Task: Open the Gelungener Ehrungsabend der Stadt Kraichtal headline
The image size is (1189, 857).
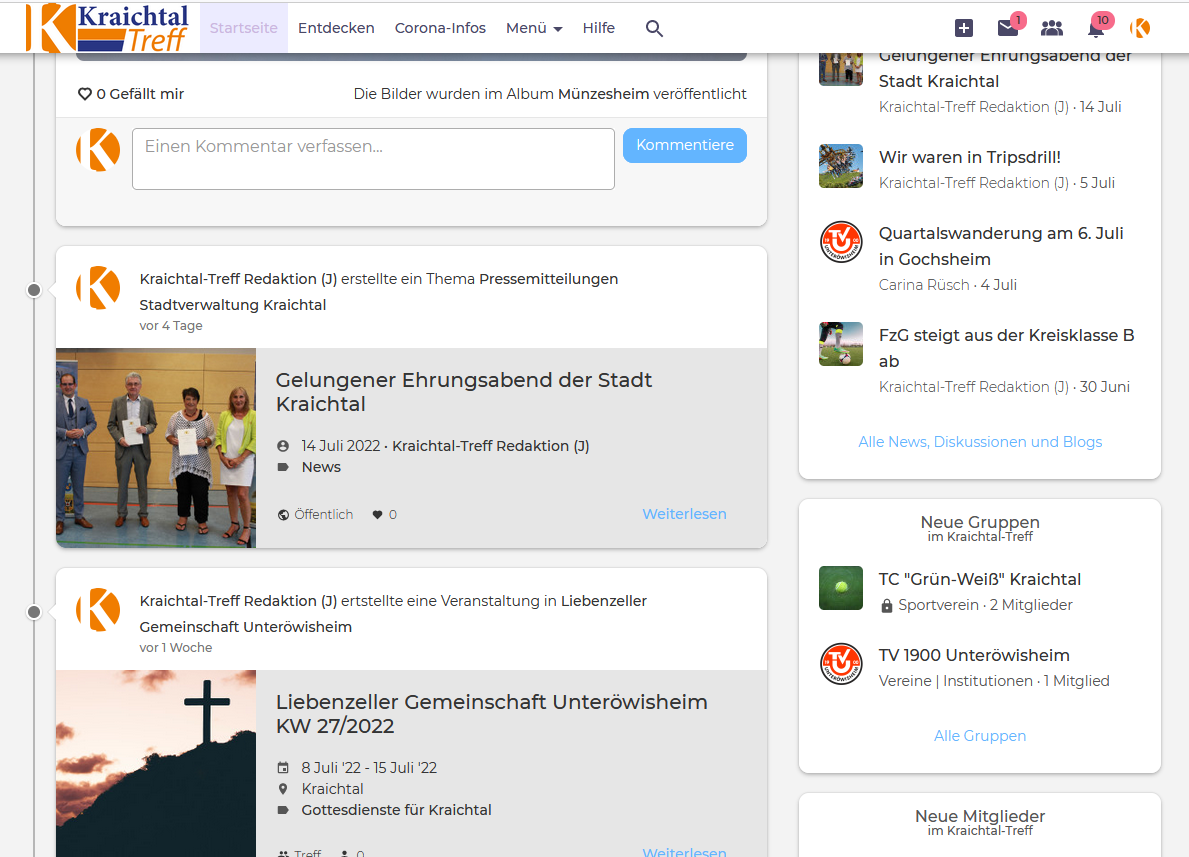Action: [x=463, y=392]
